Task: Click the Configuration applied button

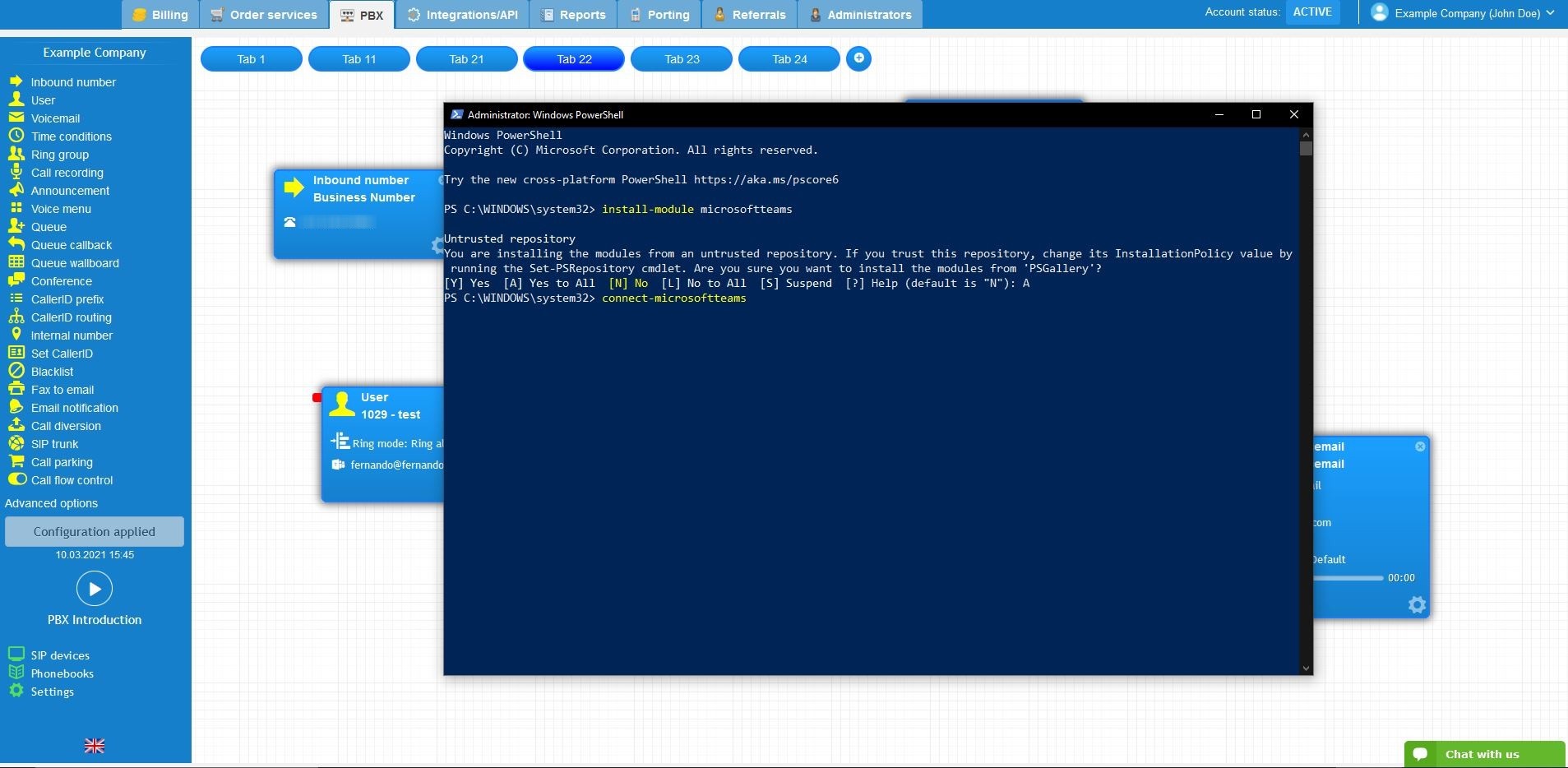Action: point(94,531)
